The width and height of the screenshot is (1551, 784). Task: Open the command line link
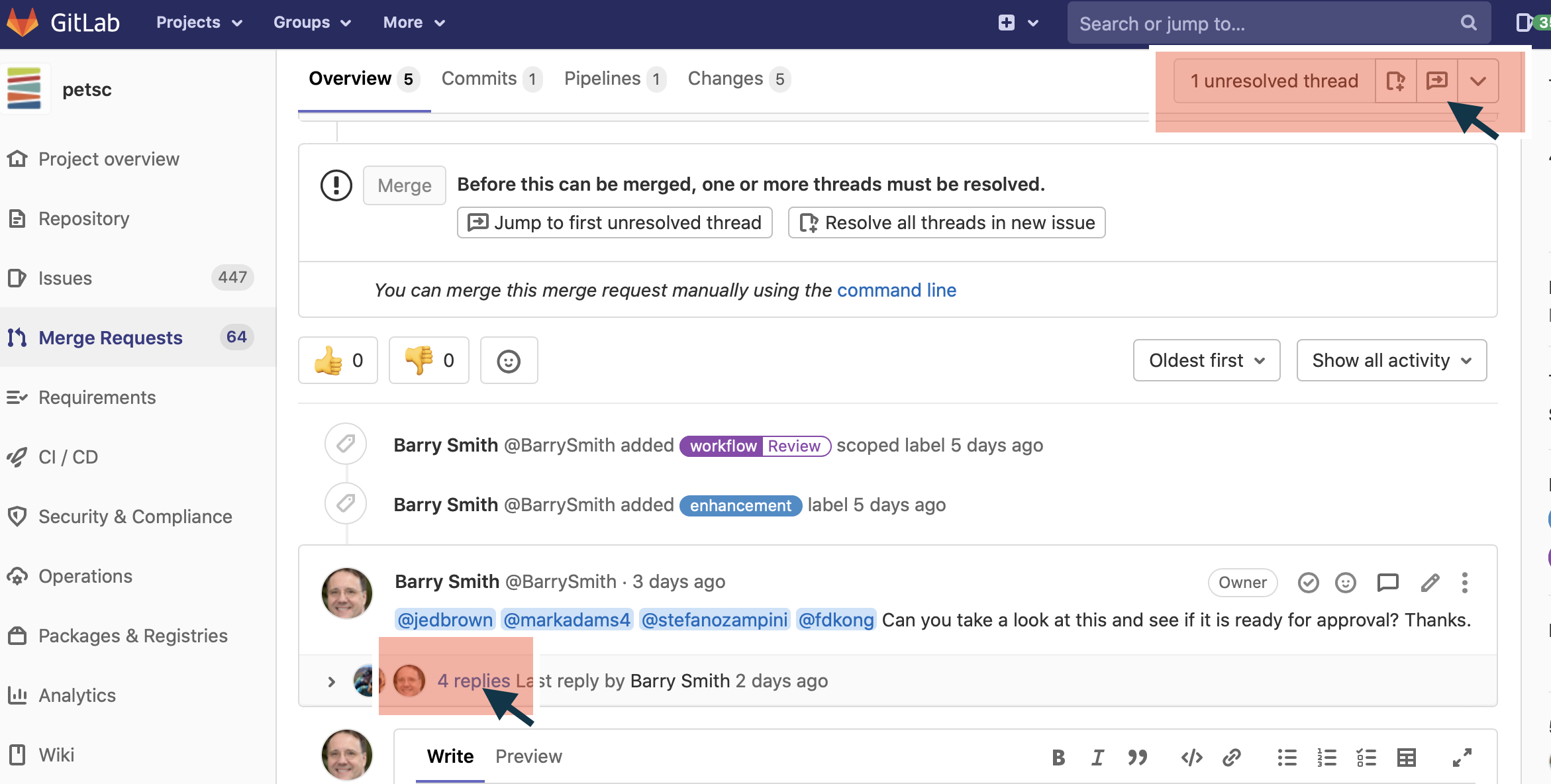[897, 290]
